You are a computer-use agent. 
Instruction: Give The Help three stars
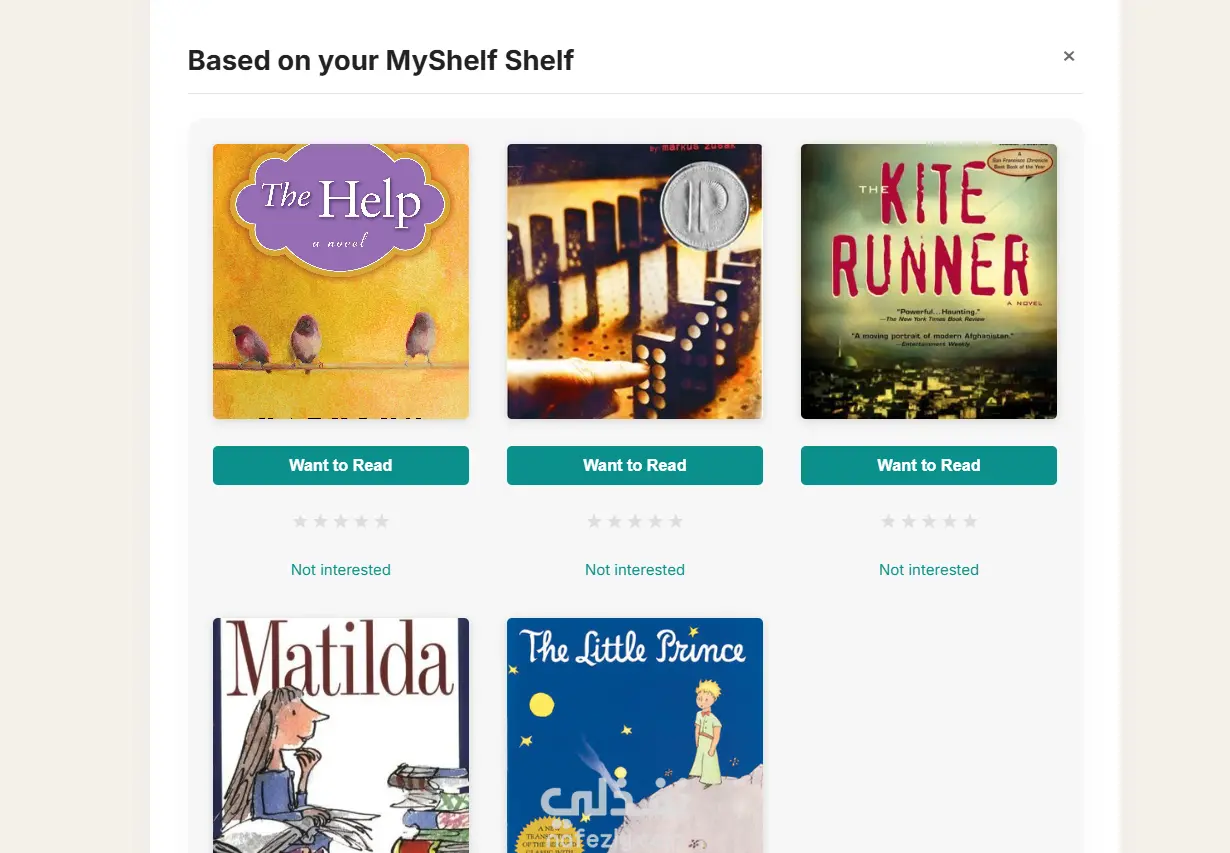point(341,521)
